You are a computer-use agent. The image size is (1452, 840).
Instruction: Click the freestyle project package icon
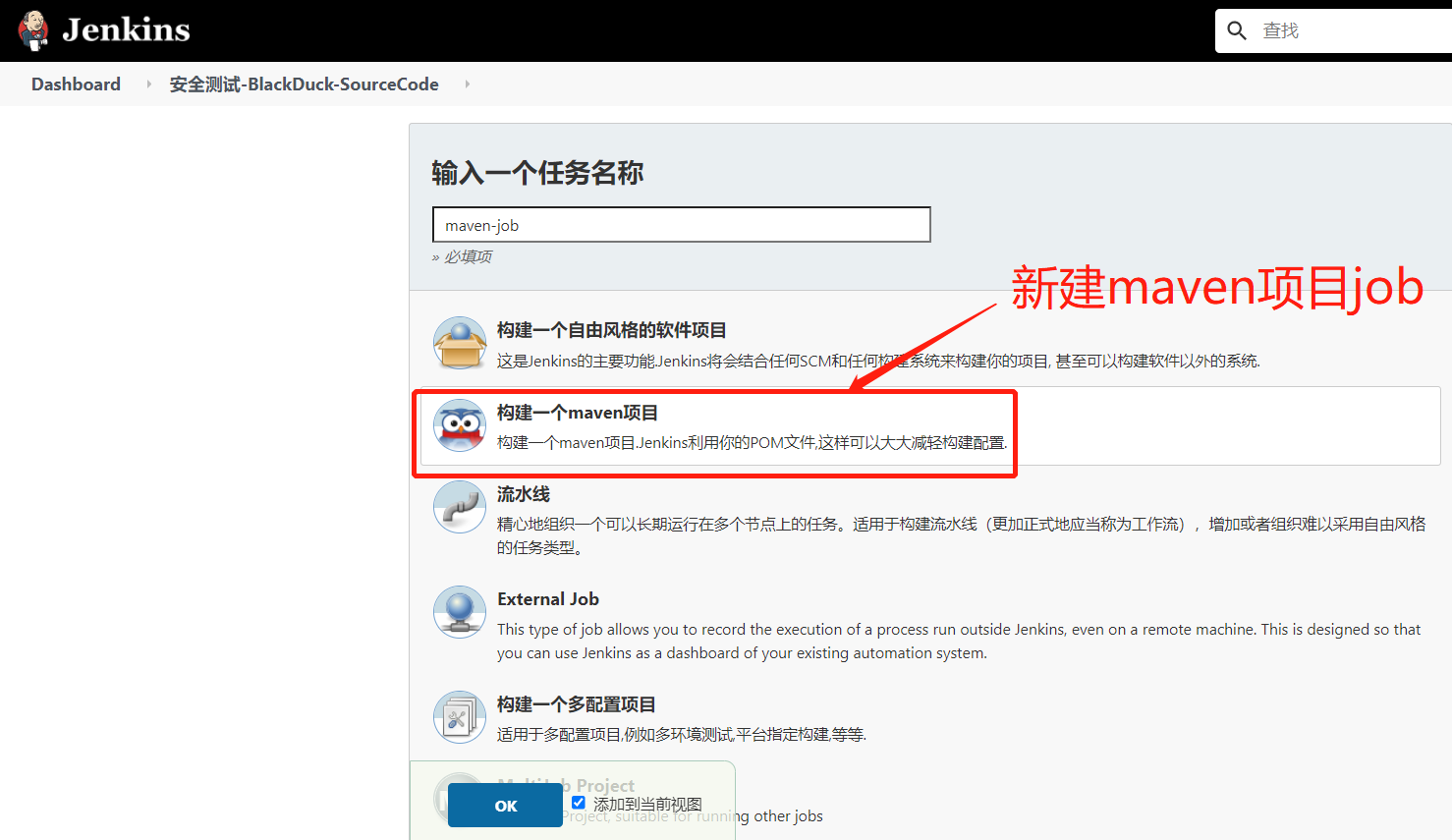coord(459,343)
